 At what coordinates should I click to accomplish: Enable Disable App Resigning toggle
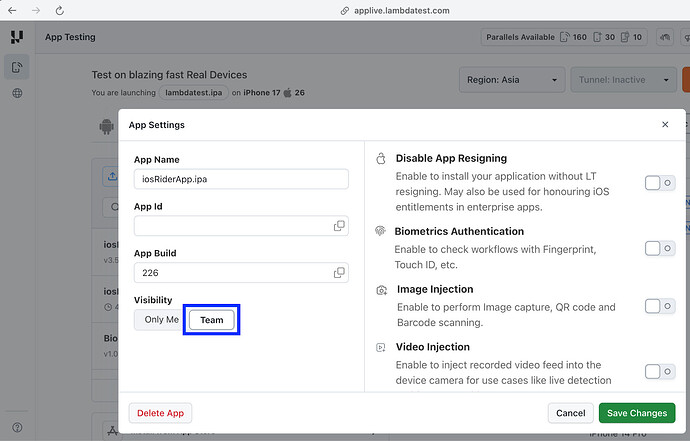pyautogui.click(x=659, y=183)
